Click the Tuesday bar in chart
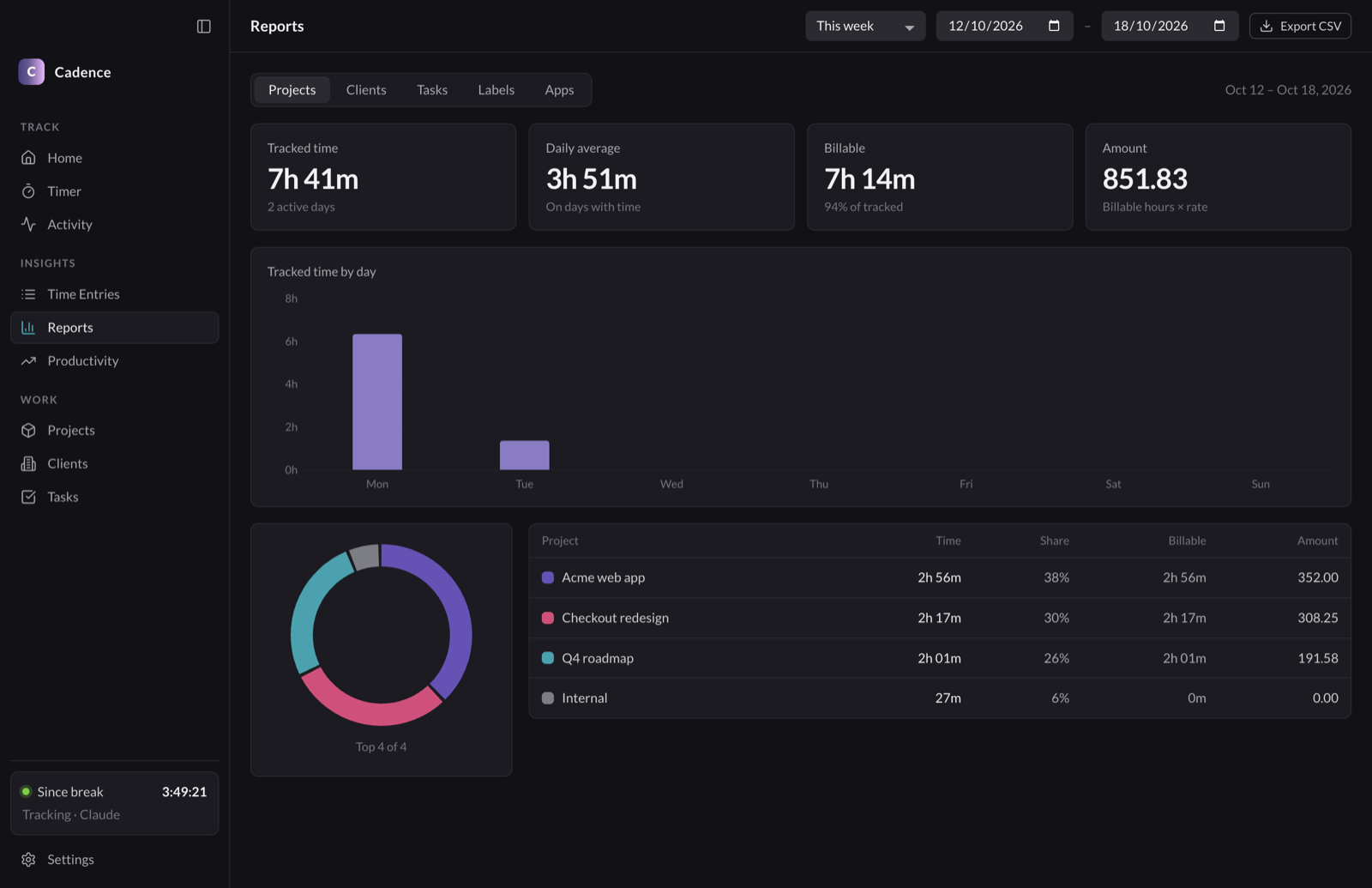Screen dimensions: 1372x888 [x=525, y=456]
